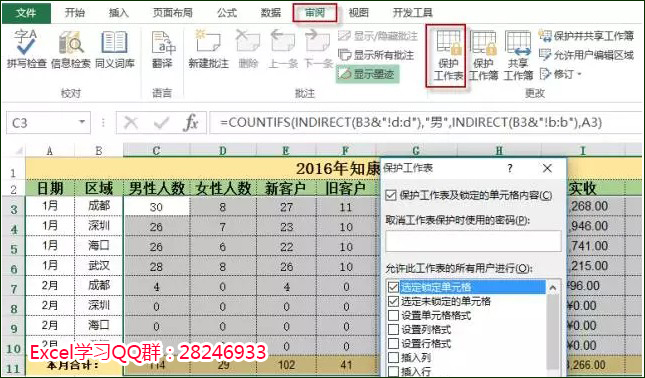The width and height of the screenshot is (645, 378).
Task: Open Insert Function with the fx icon
Action: coord(190,123)
